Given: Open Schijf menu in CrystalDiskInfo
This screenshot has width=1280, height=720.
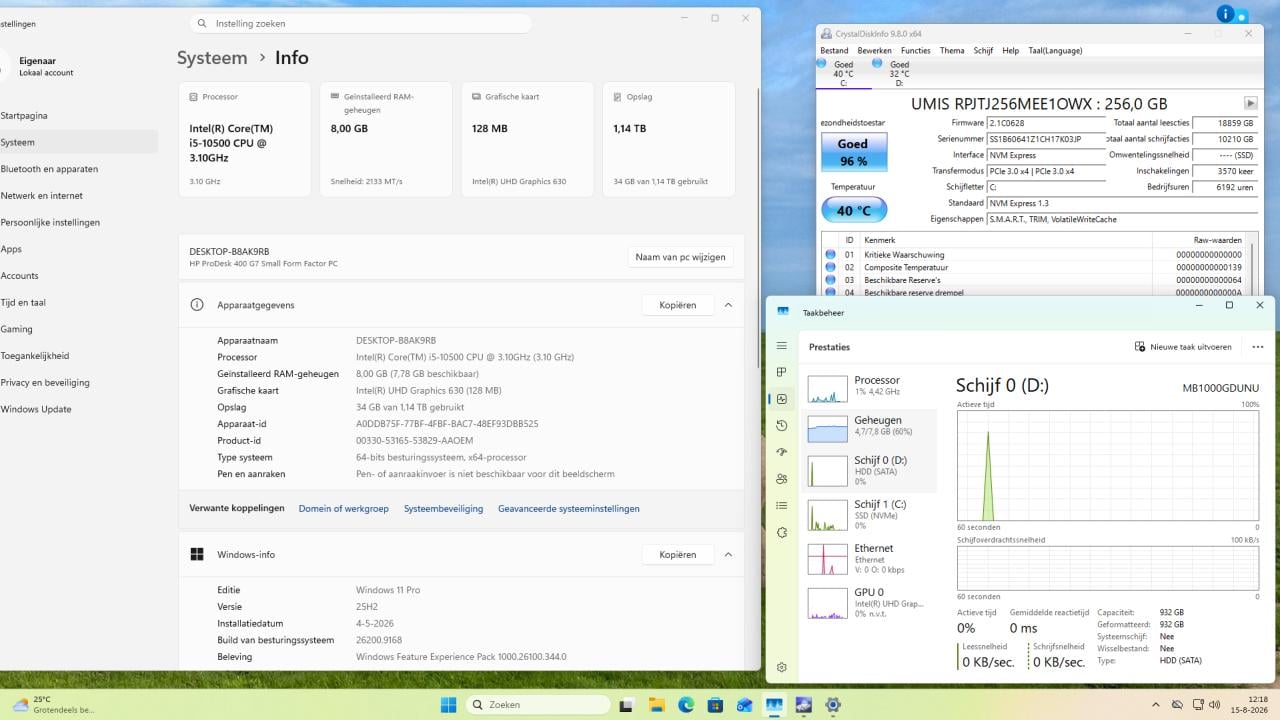Looking at the screenshot, I should tap(983, 51).
